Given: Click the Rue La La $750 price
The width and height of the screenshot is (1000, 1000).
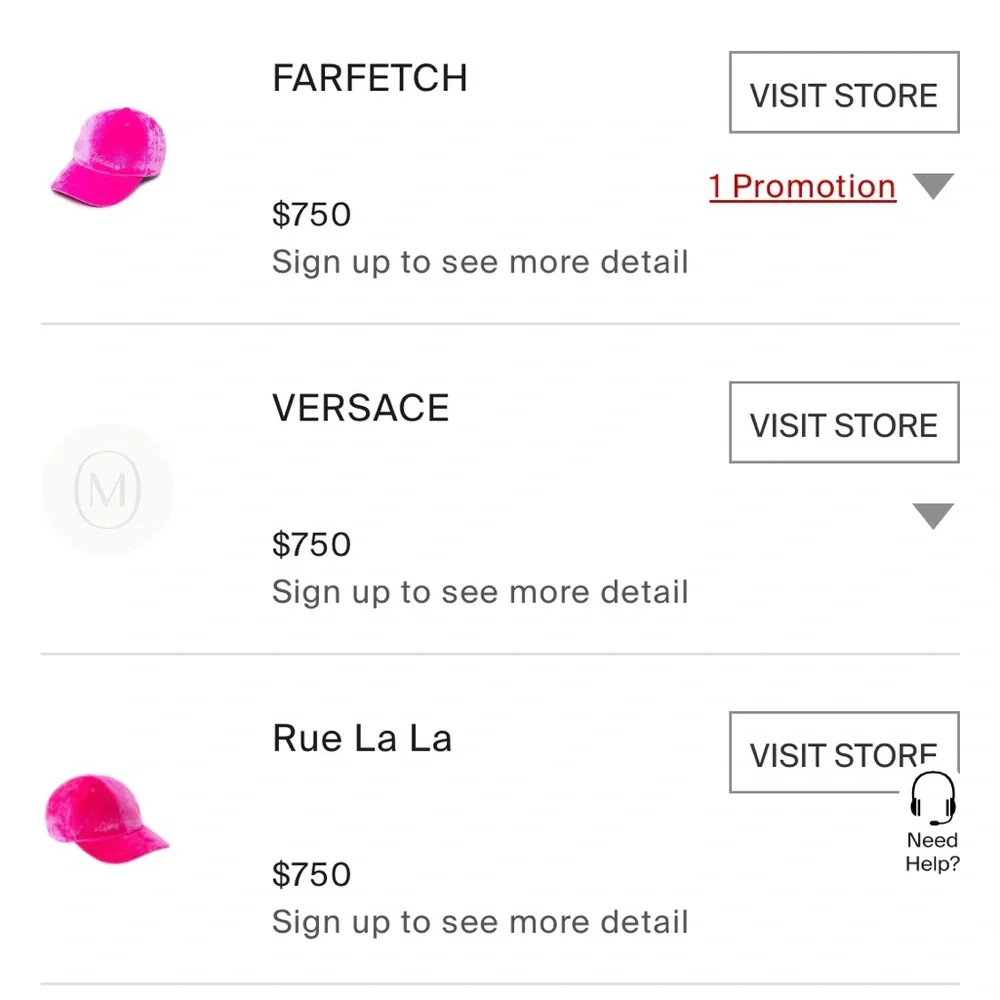Looking at the screenshot, I should [x=312, y=874].
